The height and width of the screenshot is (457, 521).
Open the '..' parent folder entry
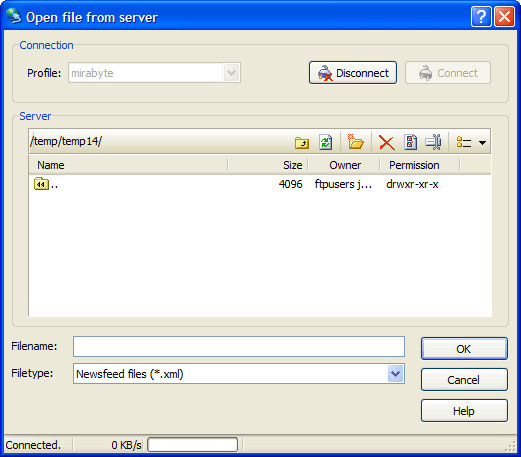click(x=46, y=184)
